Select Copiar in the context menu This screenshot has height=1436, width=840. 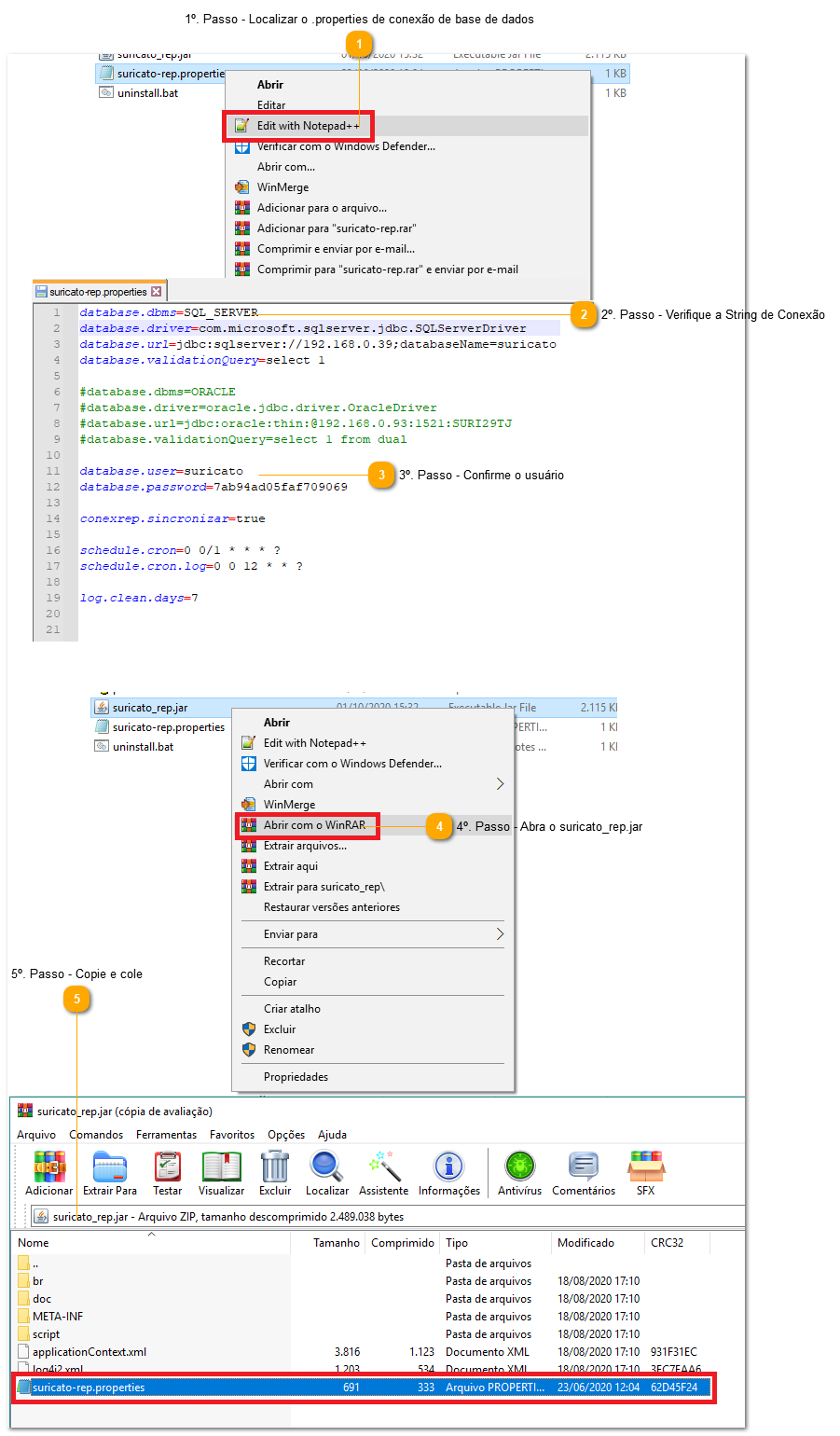[280, 982]
